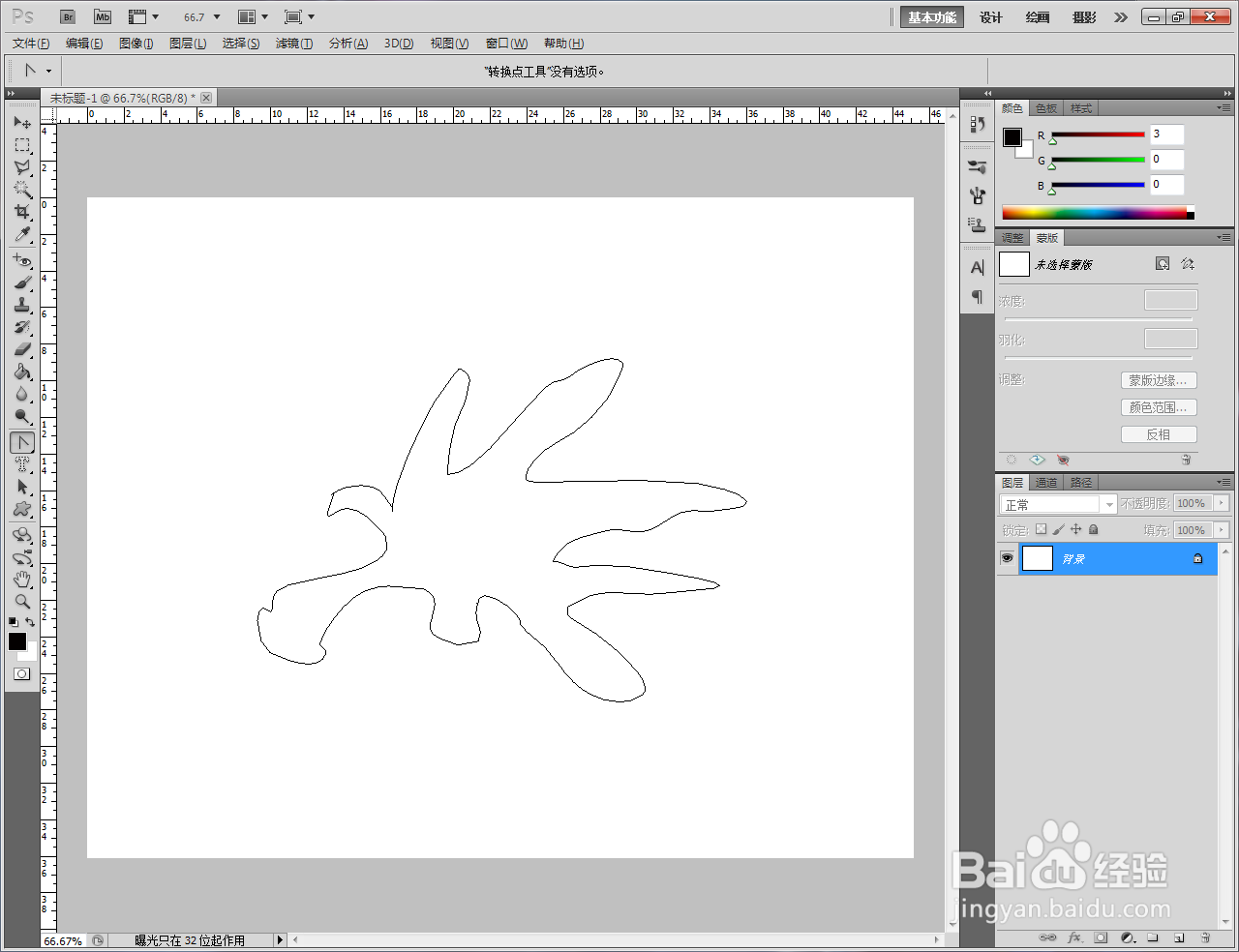Open the fill 填充 slider arrow
Screen dimensions: 1239x952
1222,530
